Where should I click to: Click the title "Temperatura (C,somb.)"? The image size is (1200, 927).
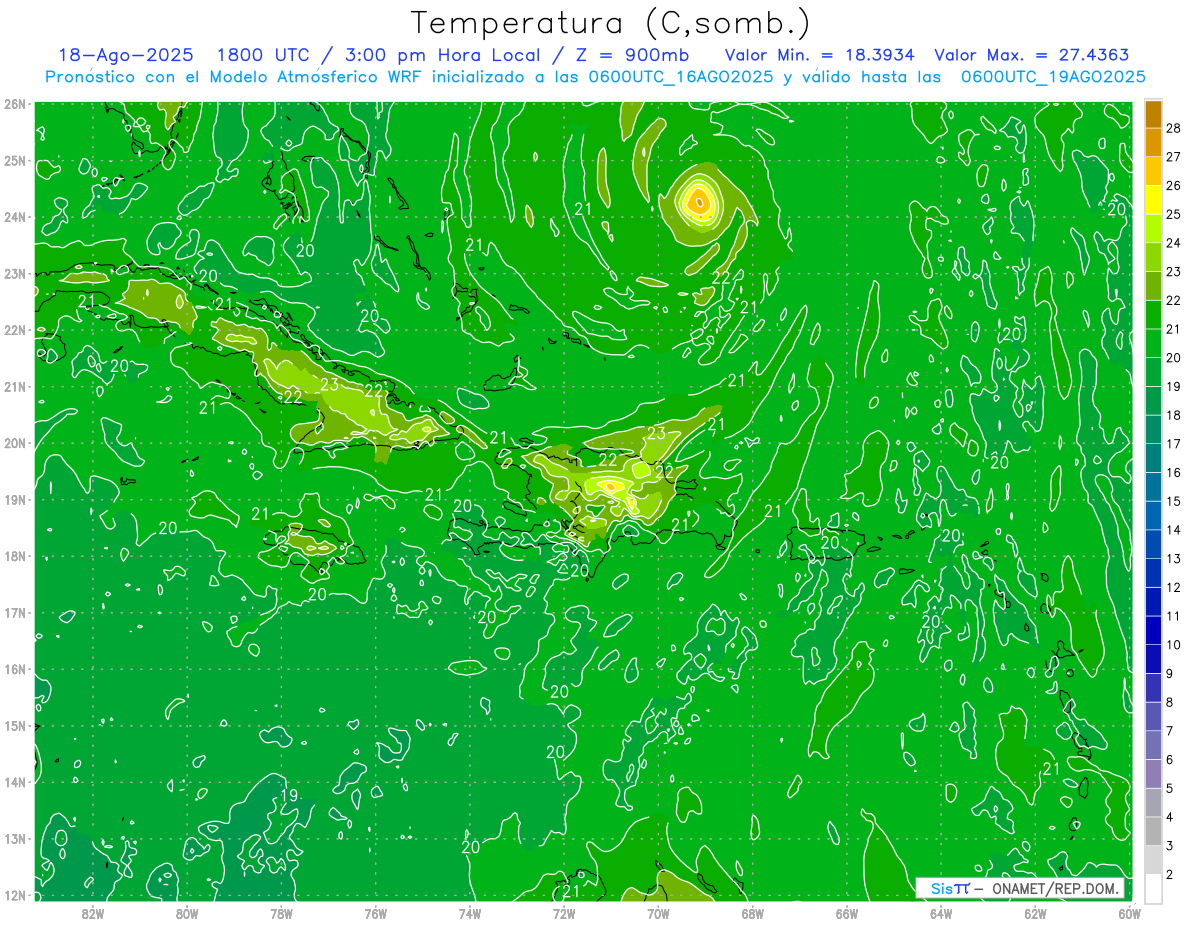point(611,23)
